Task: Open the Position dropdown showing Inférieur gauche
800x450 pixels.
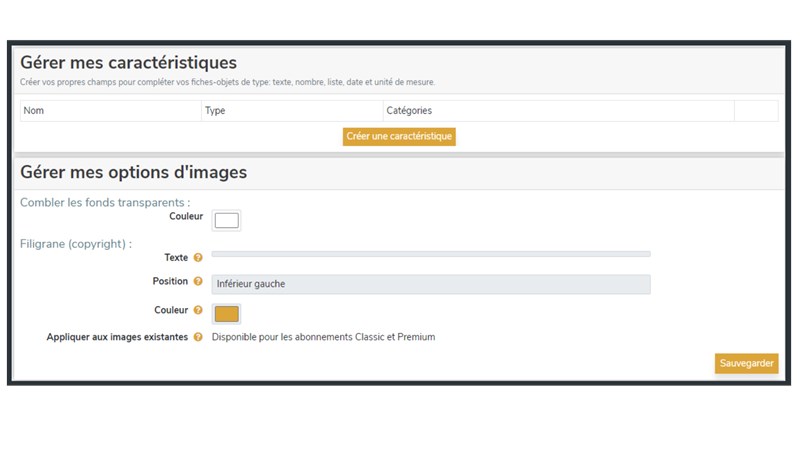Action: click(x=431, y=284)
